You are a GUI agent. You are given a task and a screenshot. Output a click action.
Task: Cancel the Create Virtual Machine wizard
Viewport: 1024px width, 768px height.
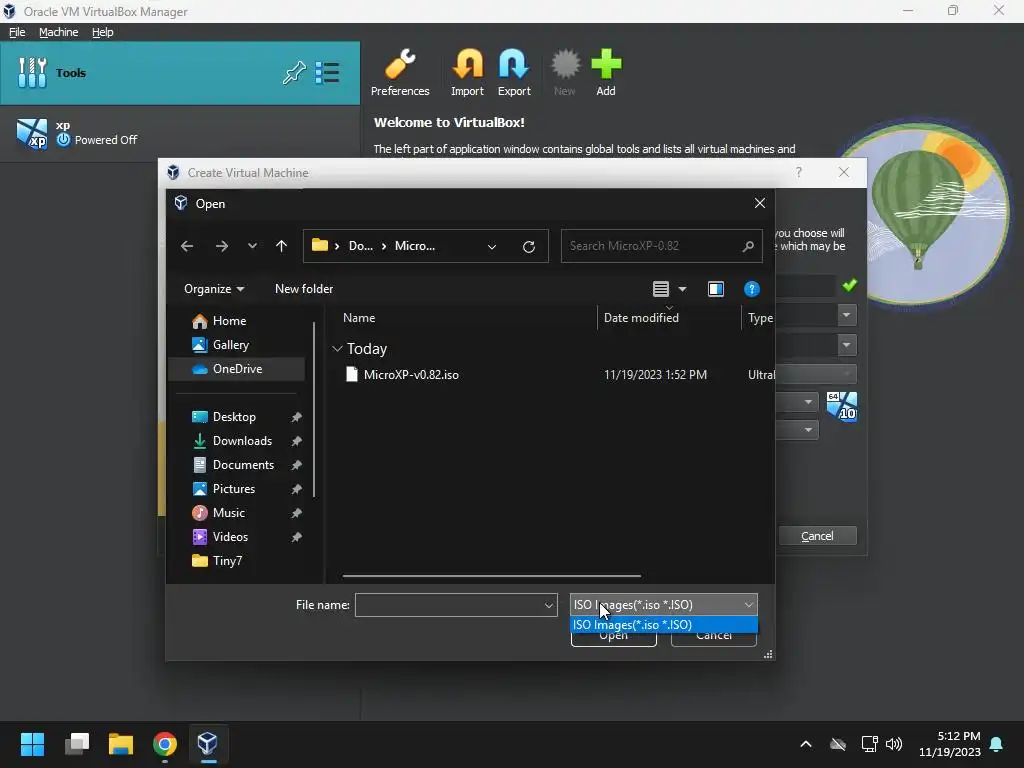point(817,536)
